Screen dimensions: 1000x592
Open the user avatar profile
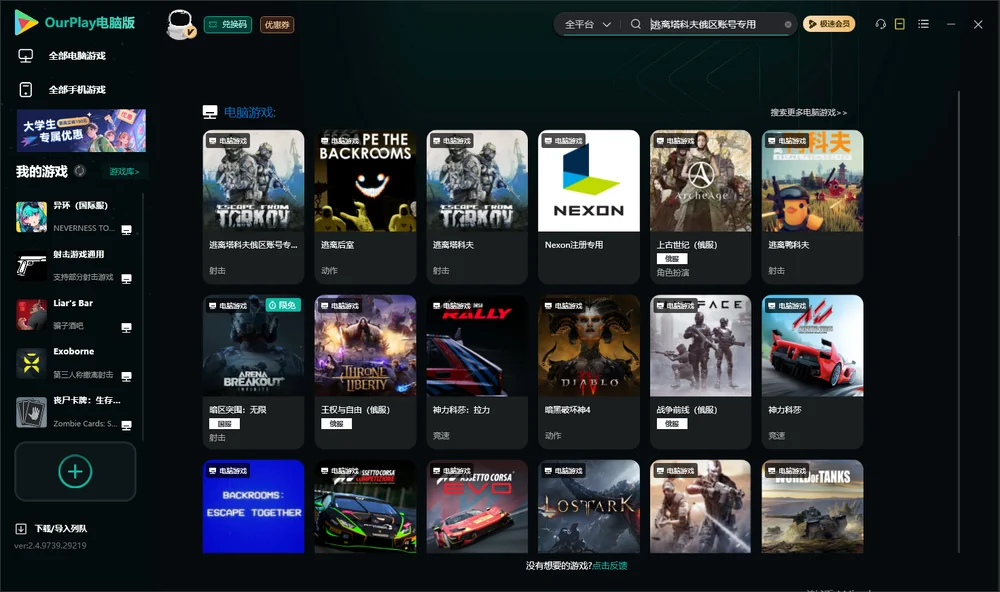[180, 24]
